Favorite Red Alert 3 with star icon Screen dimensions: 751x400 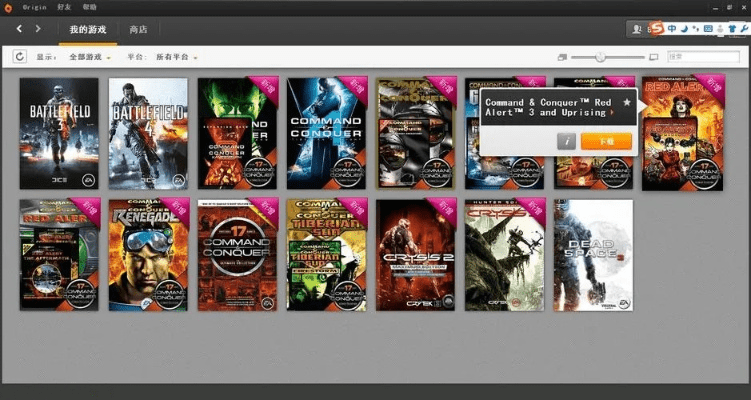pos(627,102)
